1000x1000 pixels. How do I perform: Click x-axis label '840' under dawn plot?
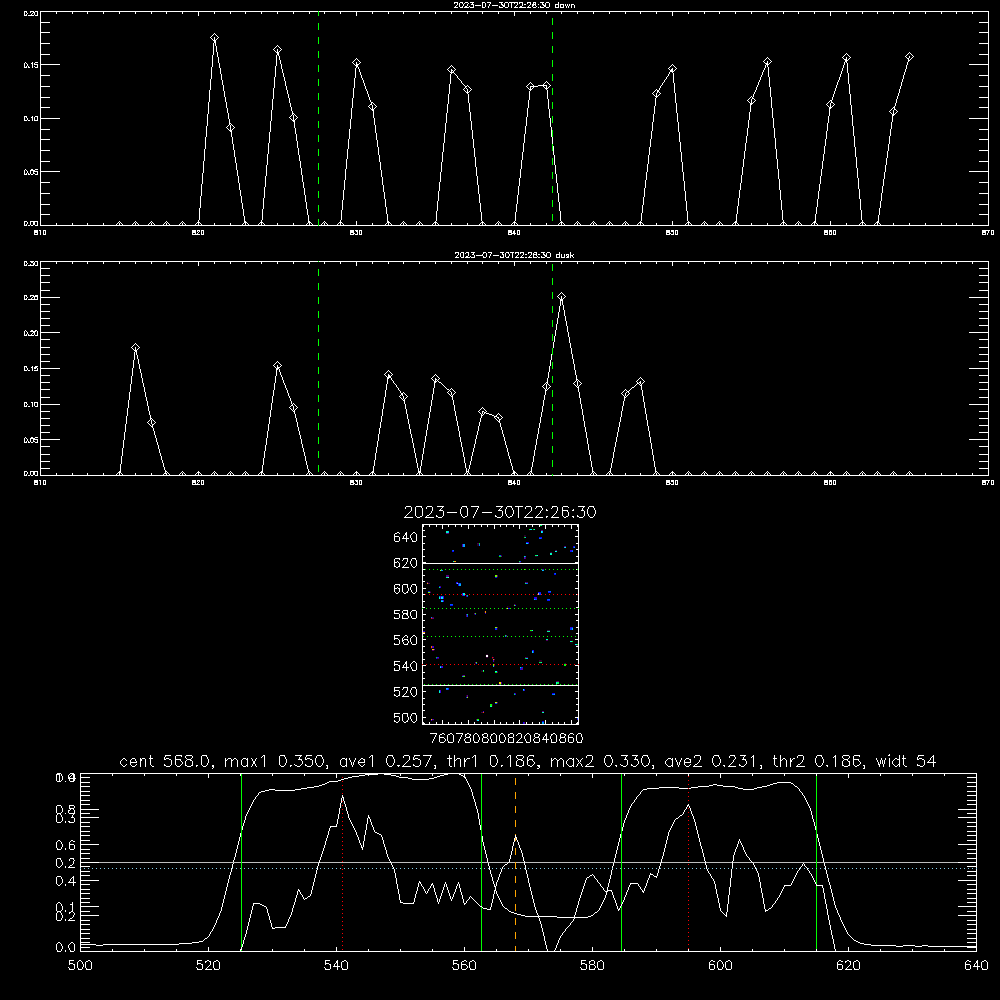pos(514,233)
